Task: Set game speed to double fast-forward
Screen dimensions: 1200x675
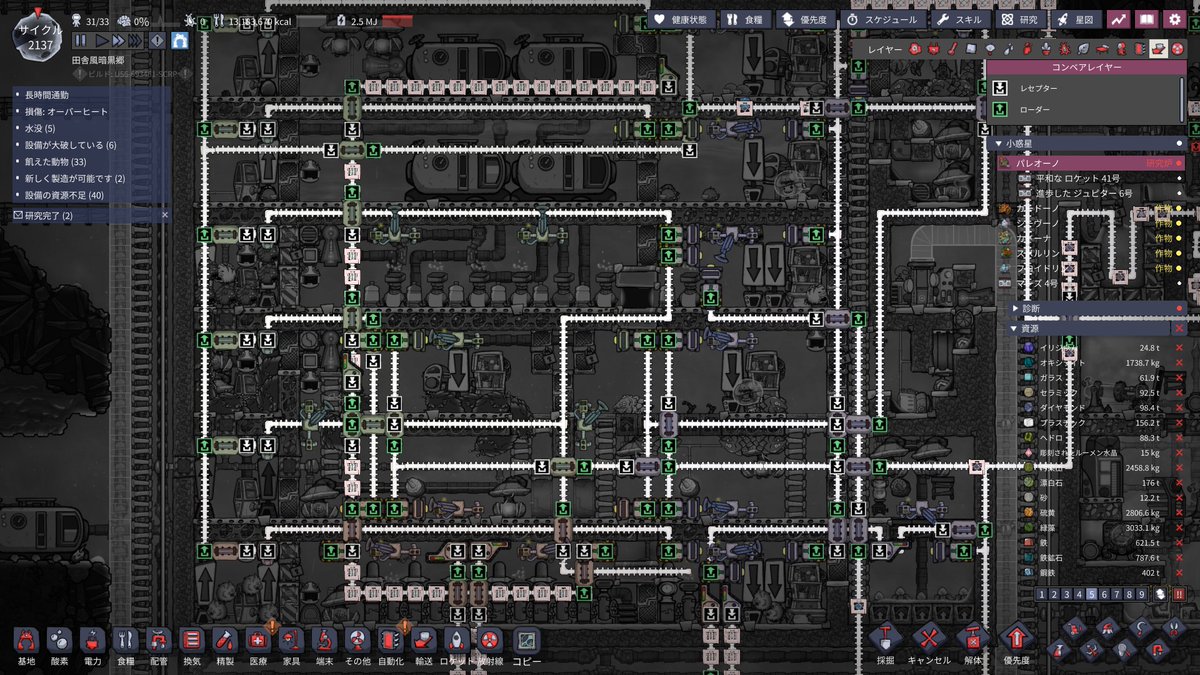Action: click(118, 41)
